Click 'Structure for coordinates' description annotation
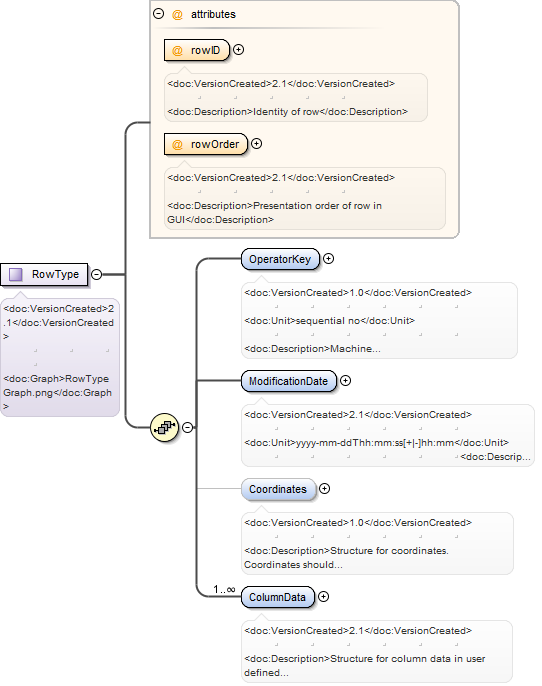 point(346,557)
